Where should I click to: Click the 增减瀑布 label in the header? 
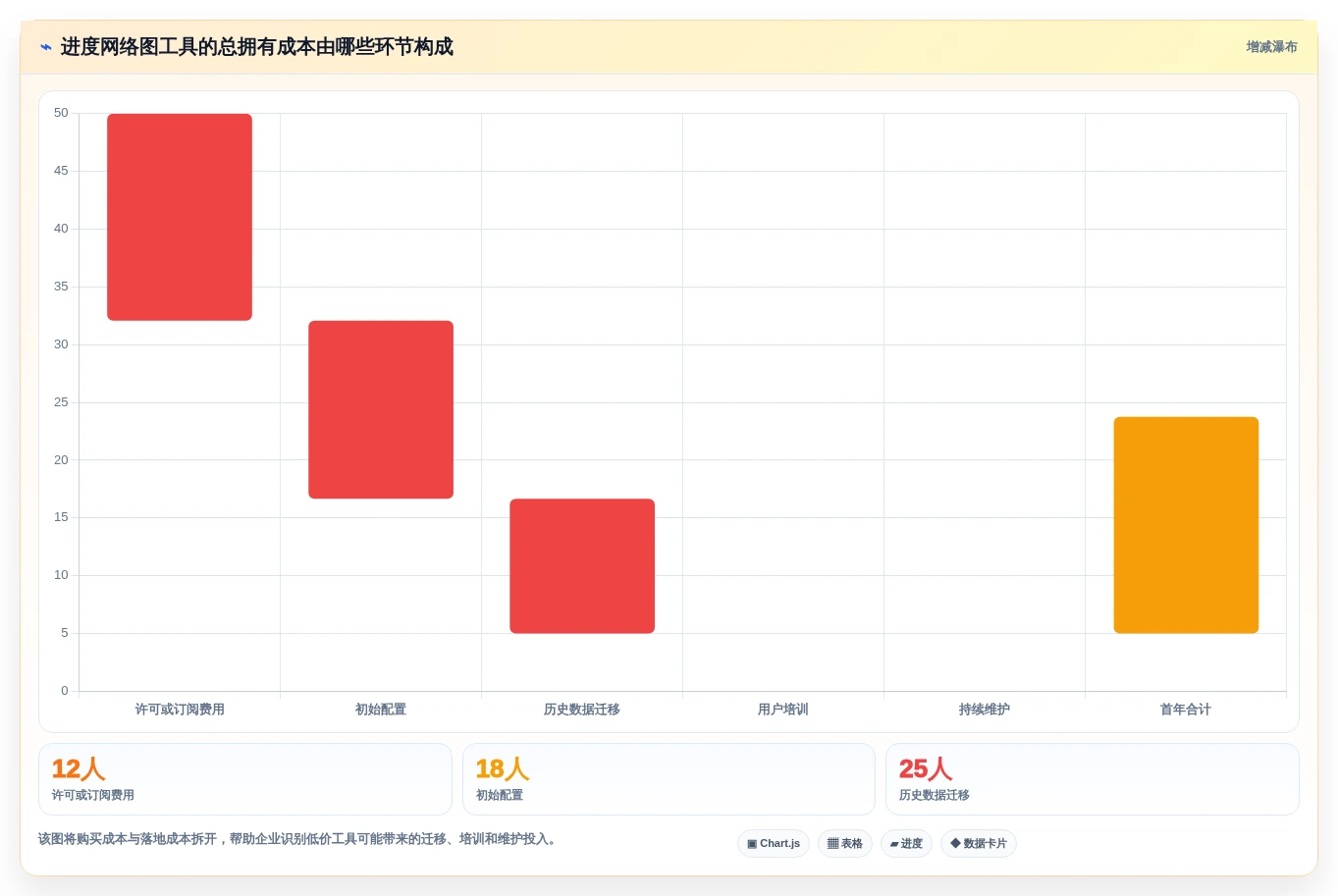(x=1271, y=47)
